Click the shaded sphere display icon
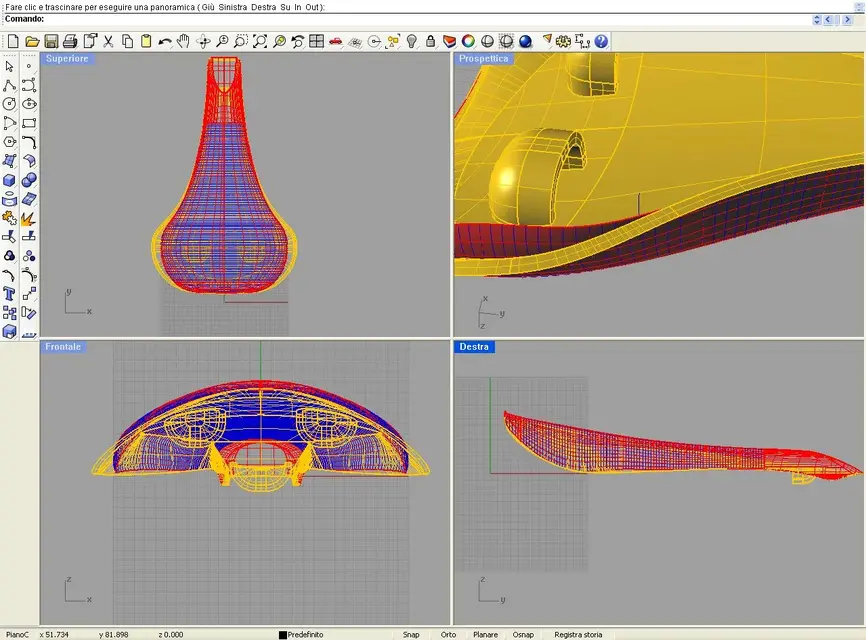Image resolution: width=866 pixels, height=640 pixels. pyautogui.click(x=487, y=41)
